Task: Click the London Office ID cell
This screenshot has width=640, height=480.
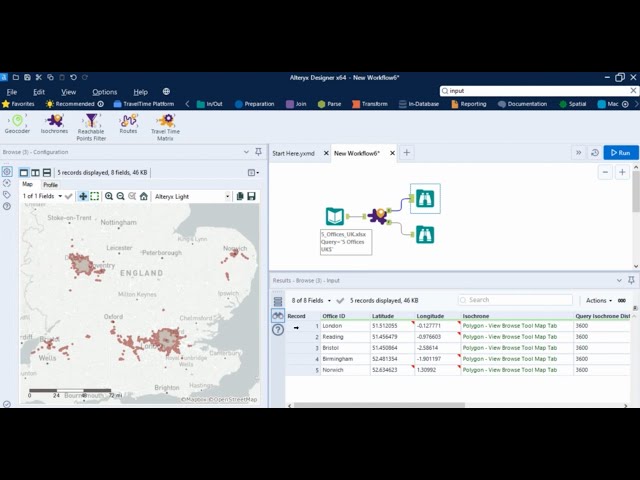Action: [x=345, y=326]
